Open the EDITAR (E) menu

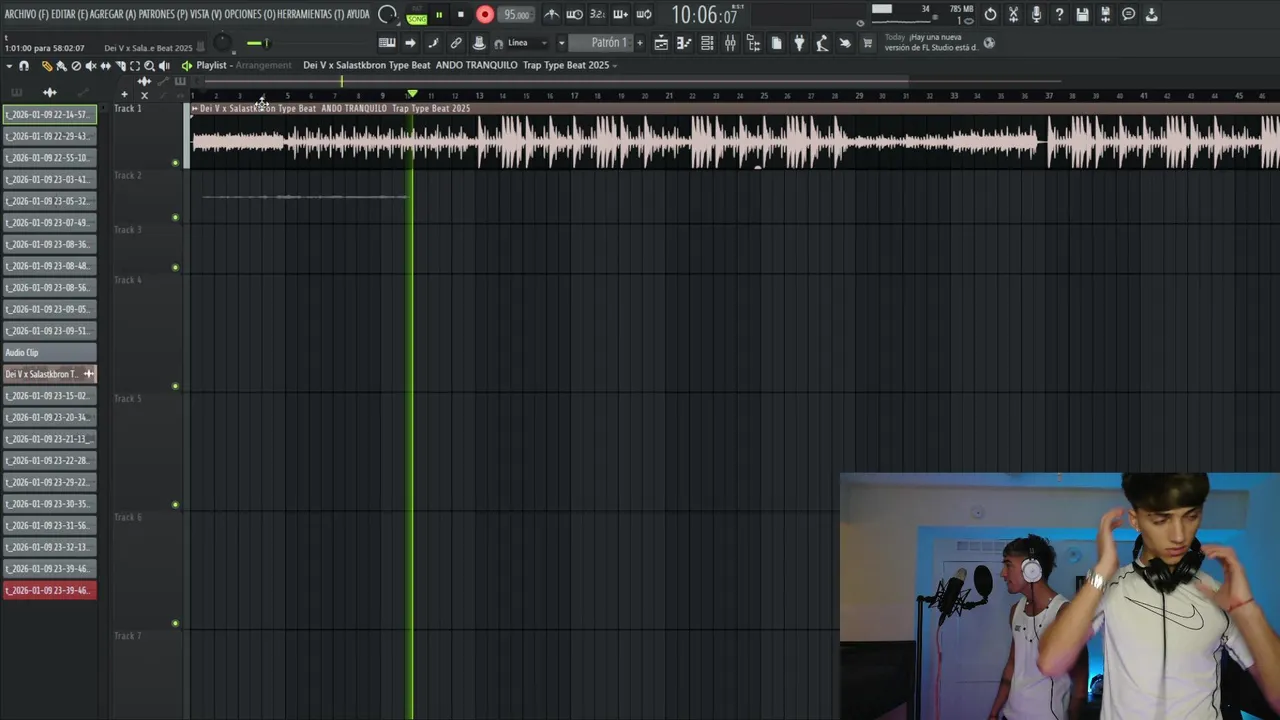click(69, 14)
